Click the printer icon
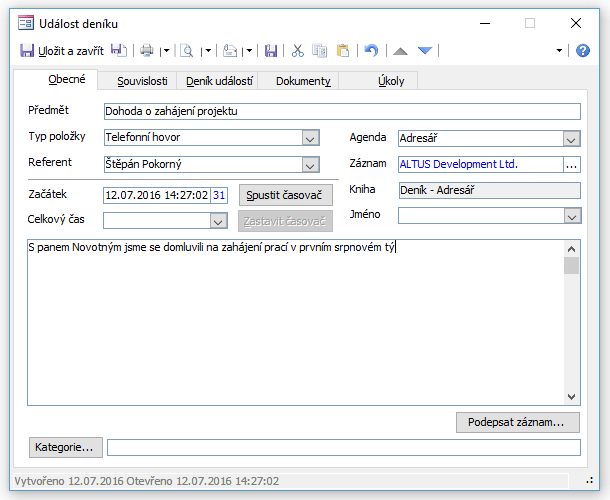 (x=147, y=51)
